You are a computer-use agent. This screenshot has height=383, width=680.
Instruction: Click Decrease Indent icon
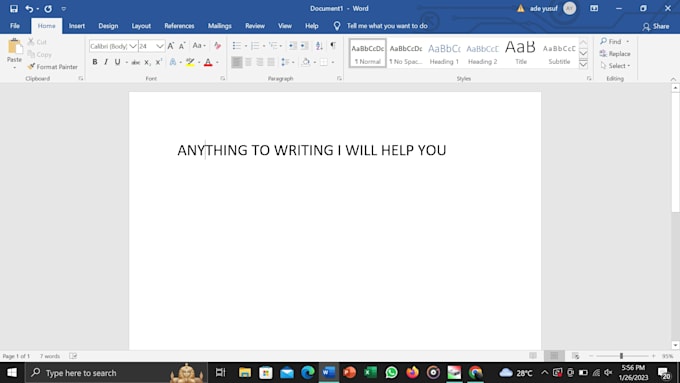coord(293,46)
